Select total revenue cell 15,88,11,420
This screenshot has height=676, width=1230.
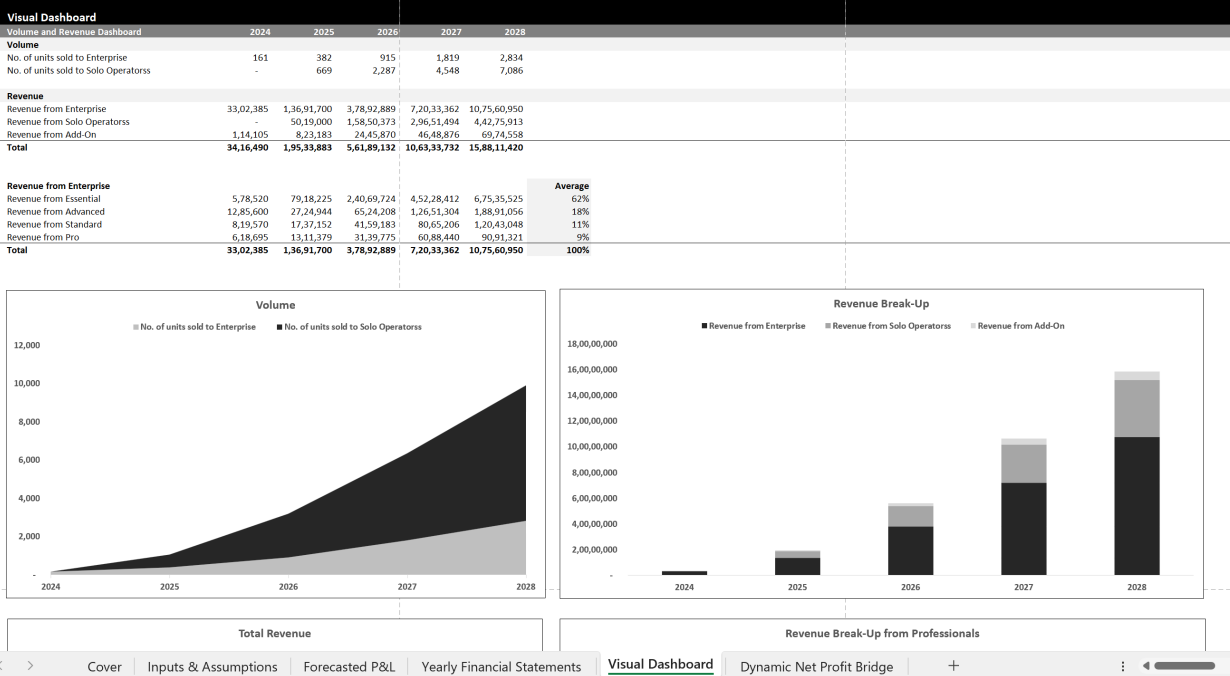point(496,147)
